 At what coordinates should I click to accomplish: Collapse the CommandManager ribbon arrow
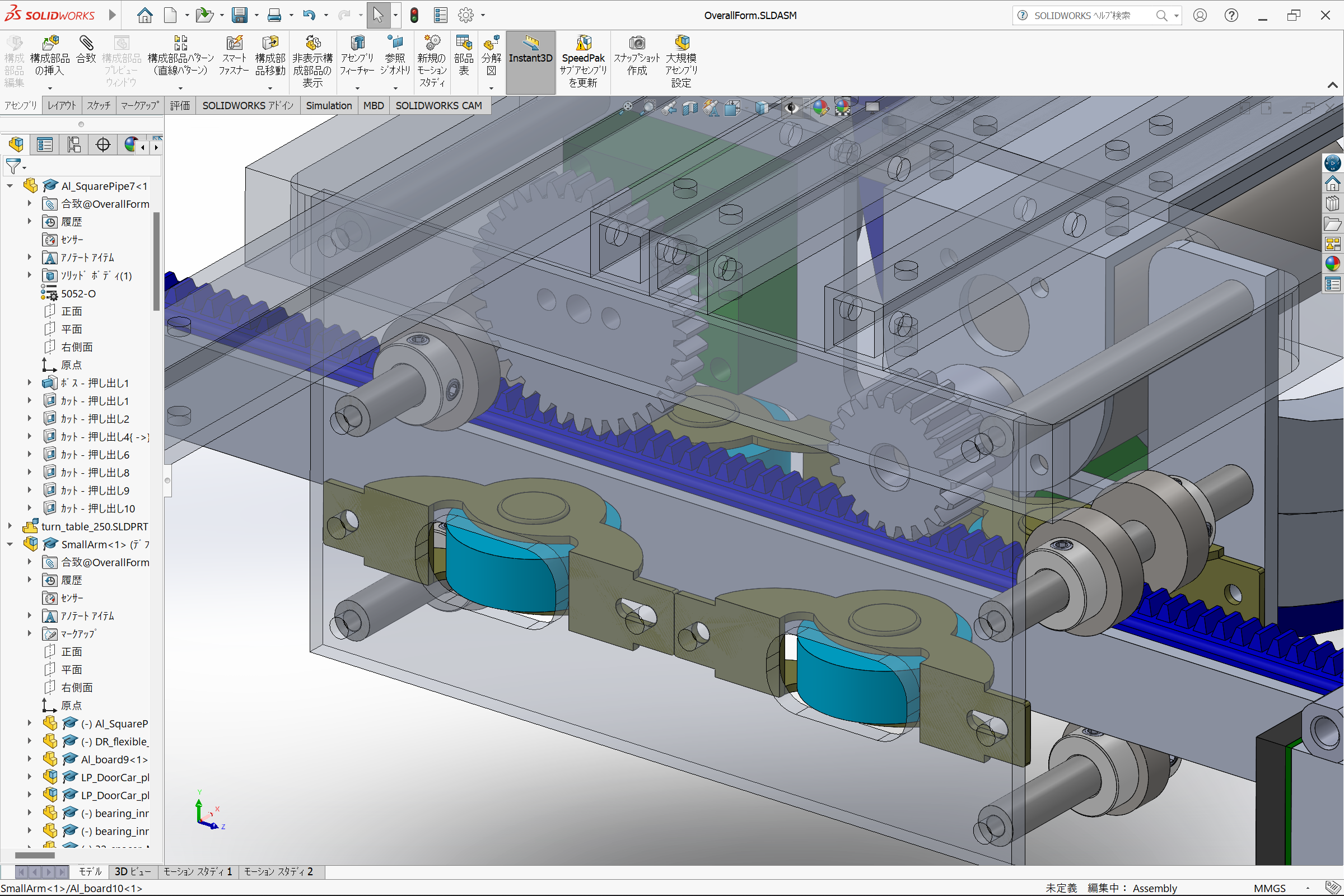click(1332, 85)
